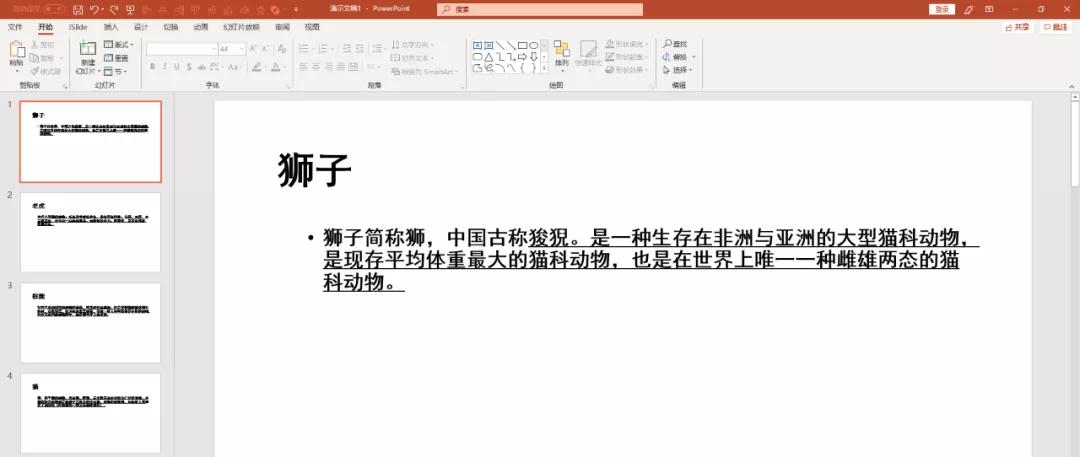This screenshot has height=457, width=1080.
Task: Click the Replace (替换) button
Action: pyautogui.click(x=675, y=57)
